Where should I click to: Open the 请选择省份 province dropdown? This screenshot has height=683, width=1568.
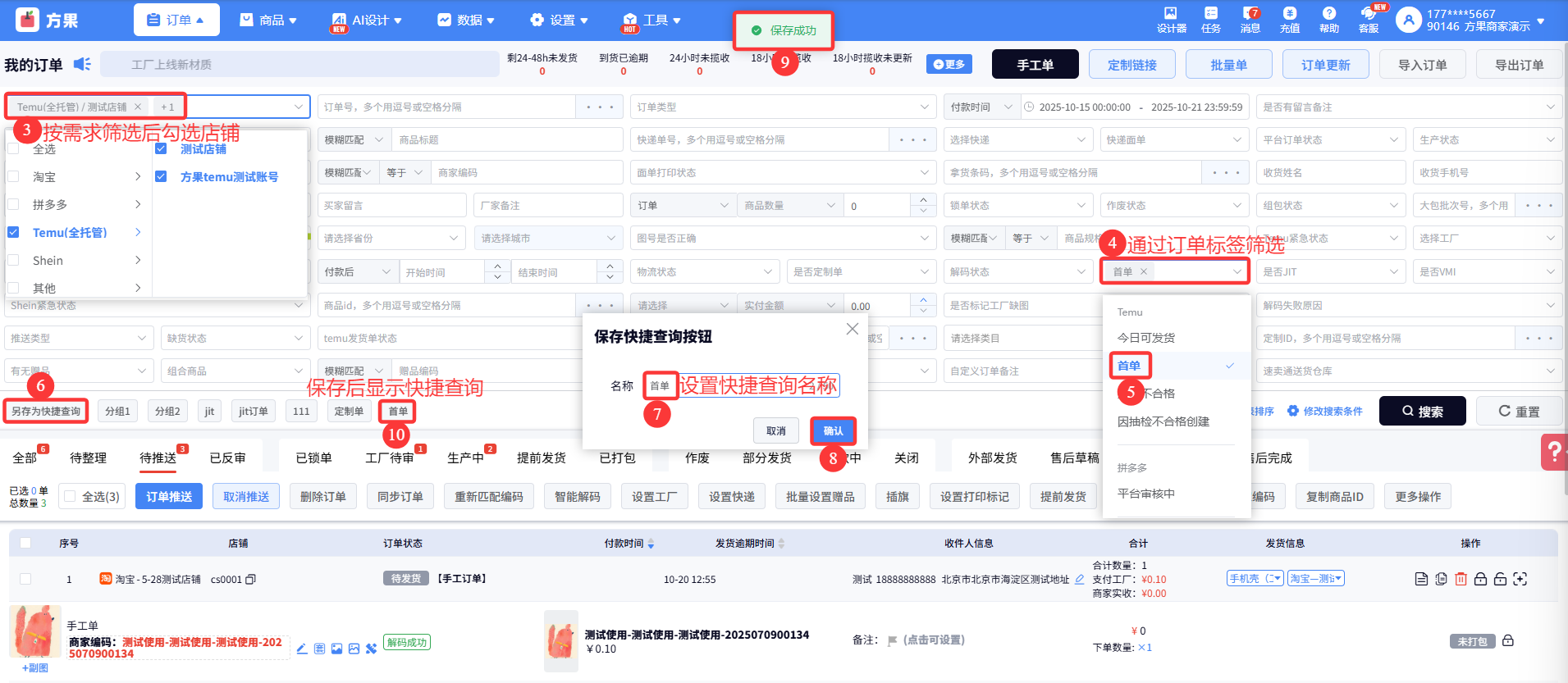pos(392,238)
